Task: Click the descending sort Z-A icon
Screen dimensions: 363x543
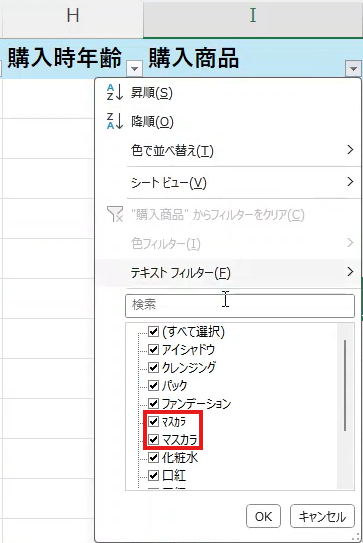Action: pos(115,121)
